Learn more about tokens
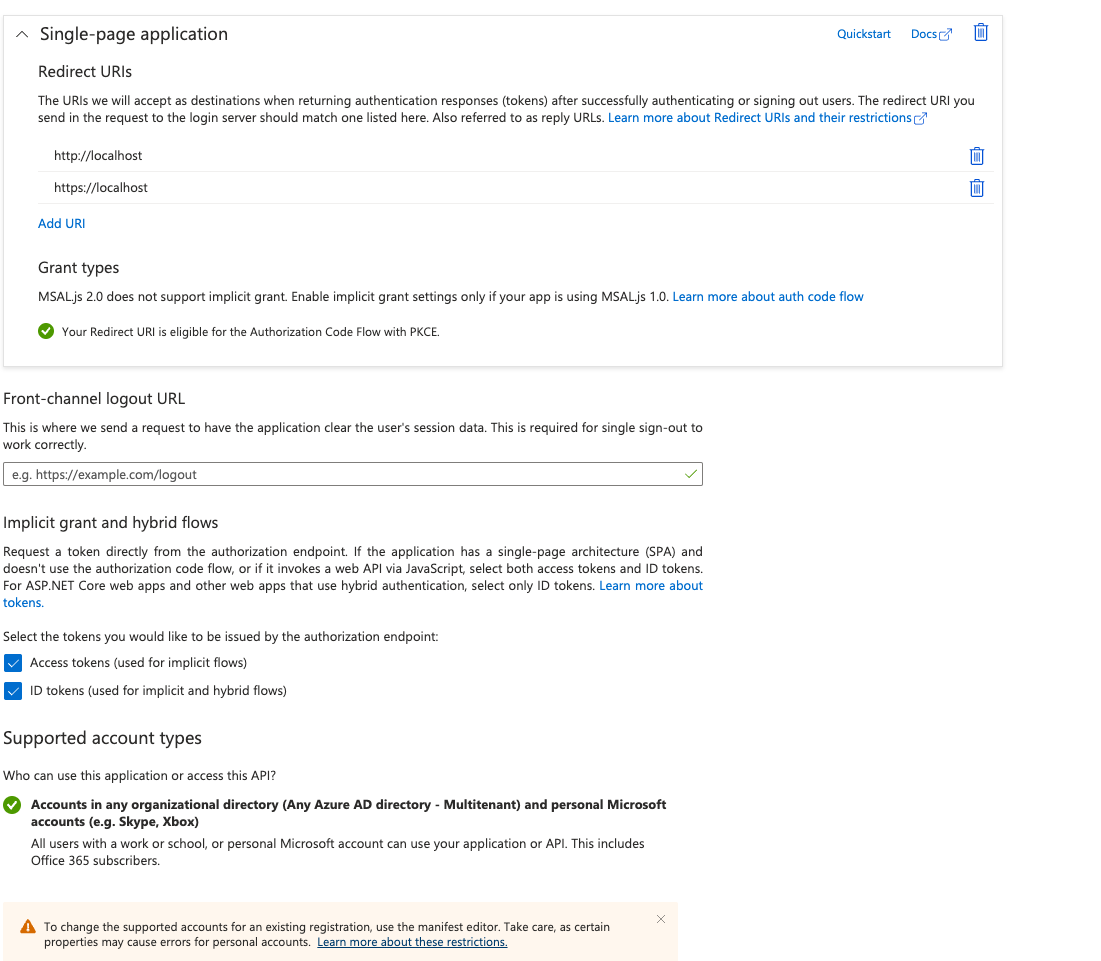This screenshot has width=1101, height=961. [x=651, y=585]
